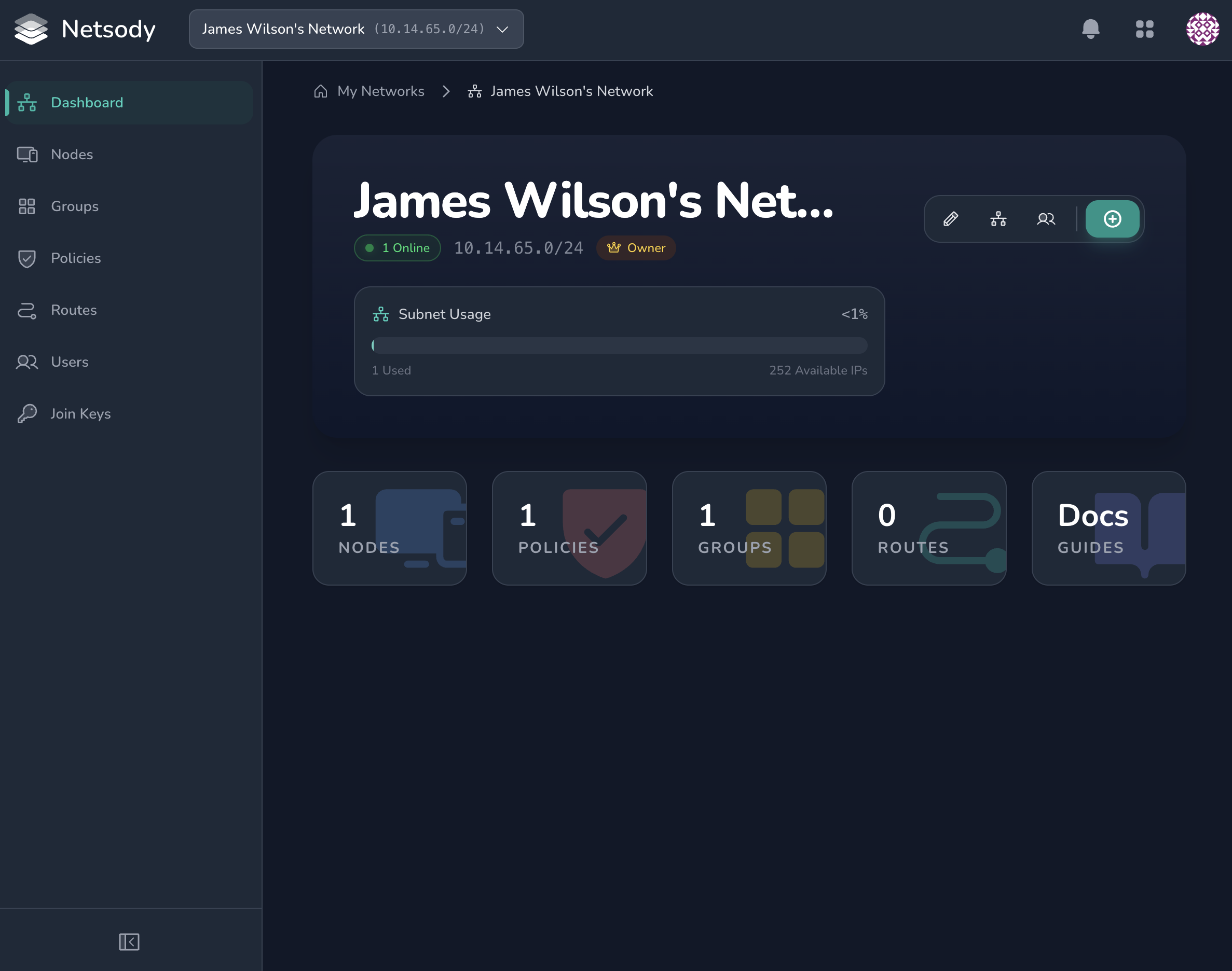The image size is (1232, 971).
Task: Click the Subnet Usage network icon
Action: click(x=380, y=314)
